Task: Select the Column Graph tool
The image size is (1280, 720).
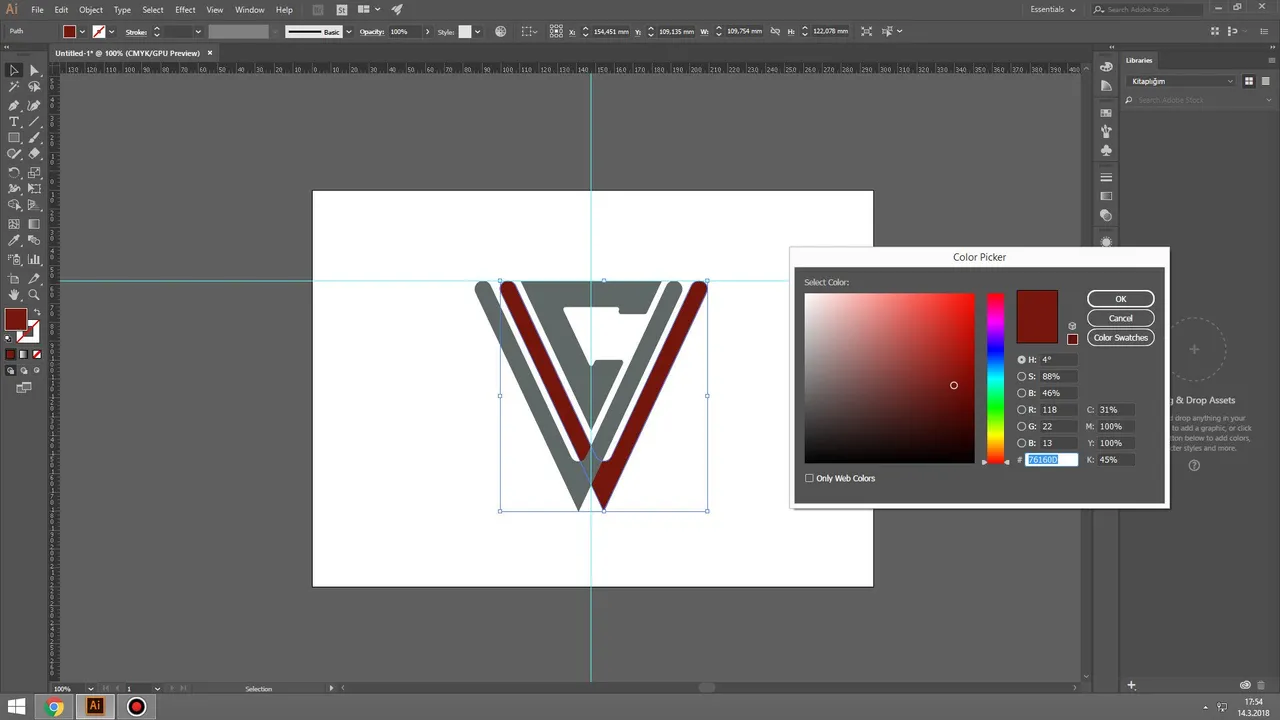Action: click(x=34, y=259)
